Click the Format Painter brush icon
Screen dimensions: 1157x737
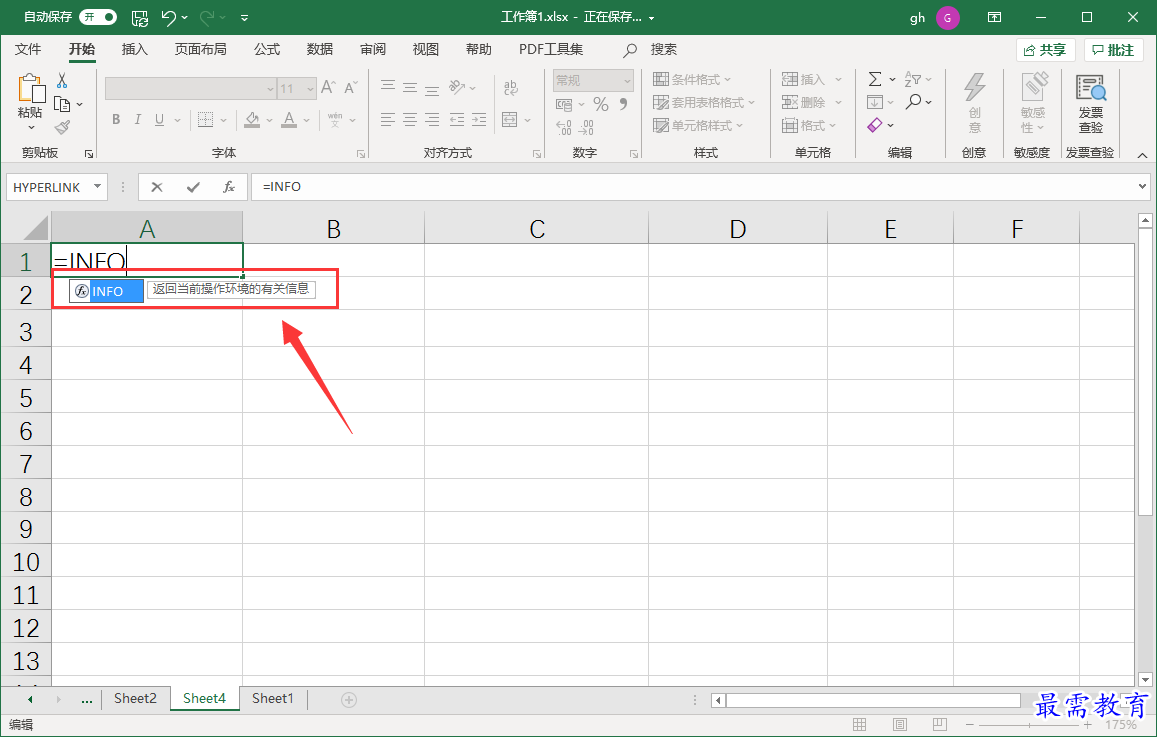coord(63,128)
